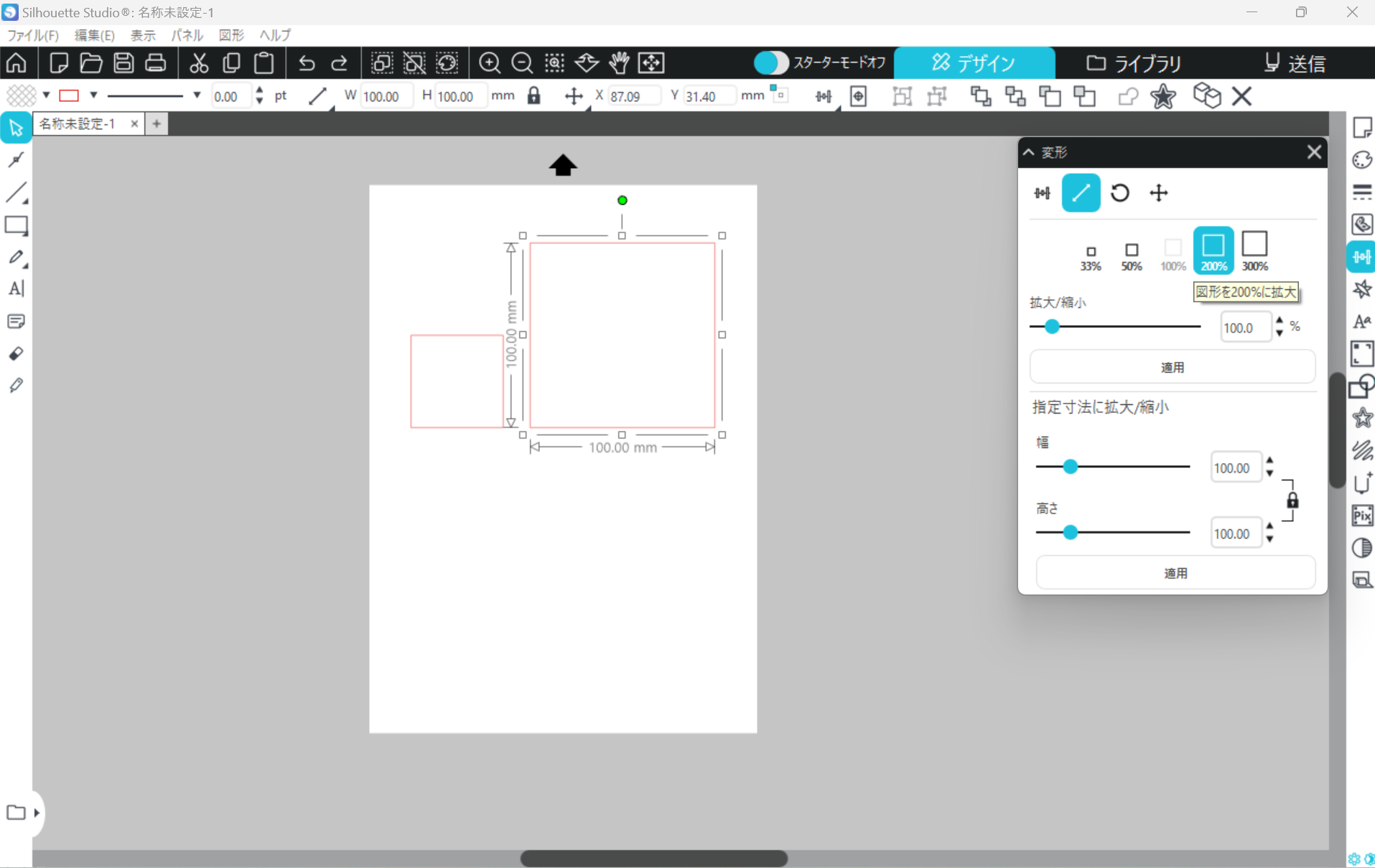The height and width of the screenshot is (868, 1375).
Task: Click the 幅 slider handle
Action: point(1071,467)
